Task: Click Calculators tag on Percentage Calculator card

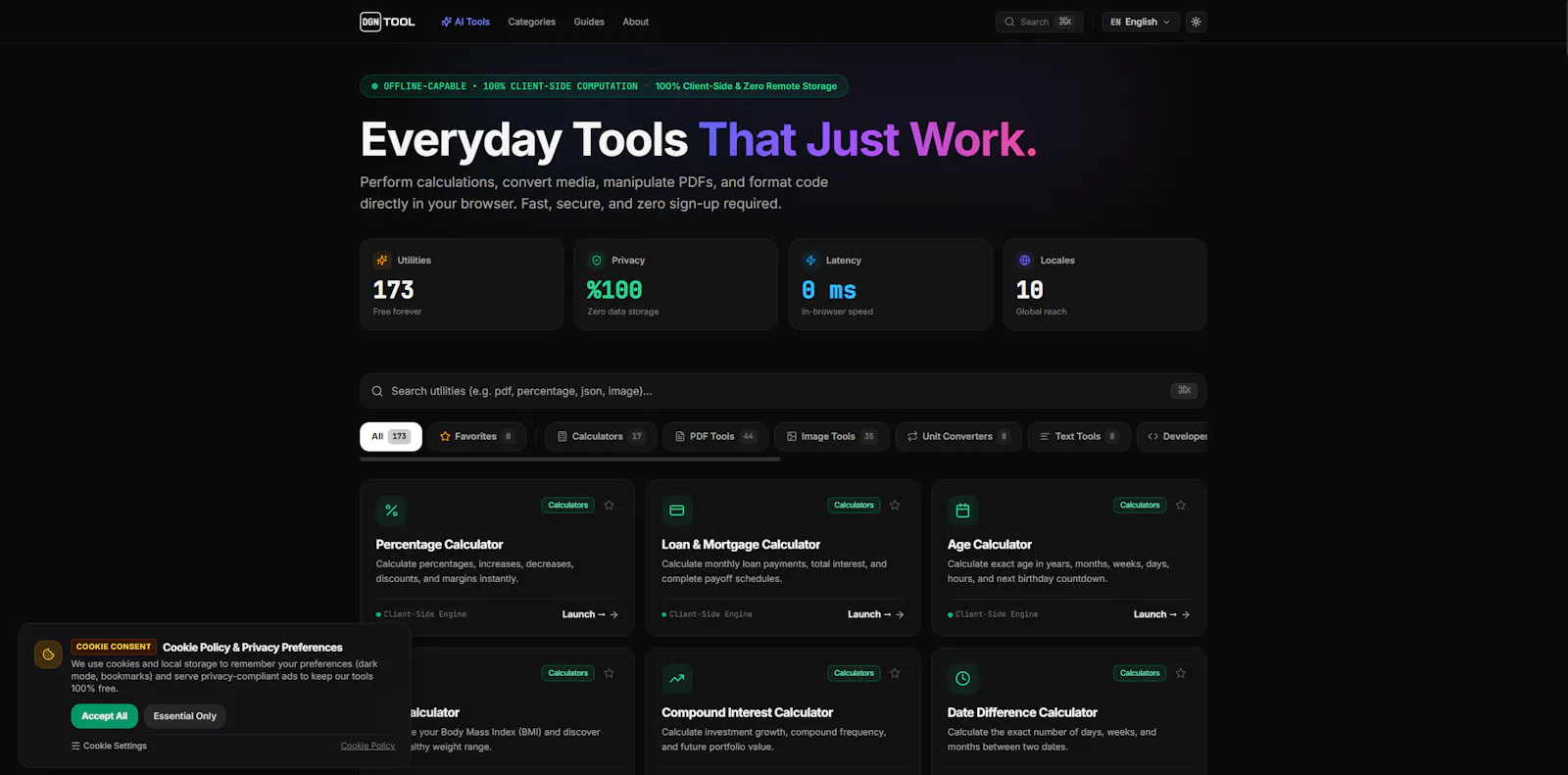Action: [x=568, y=506]
